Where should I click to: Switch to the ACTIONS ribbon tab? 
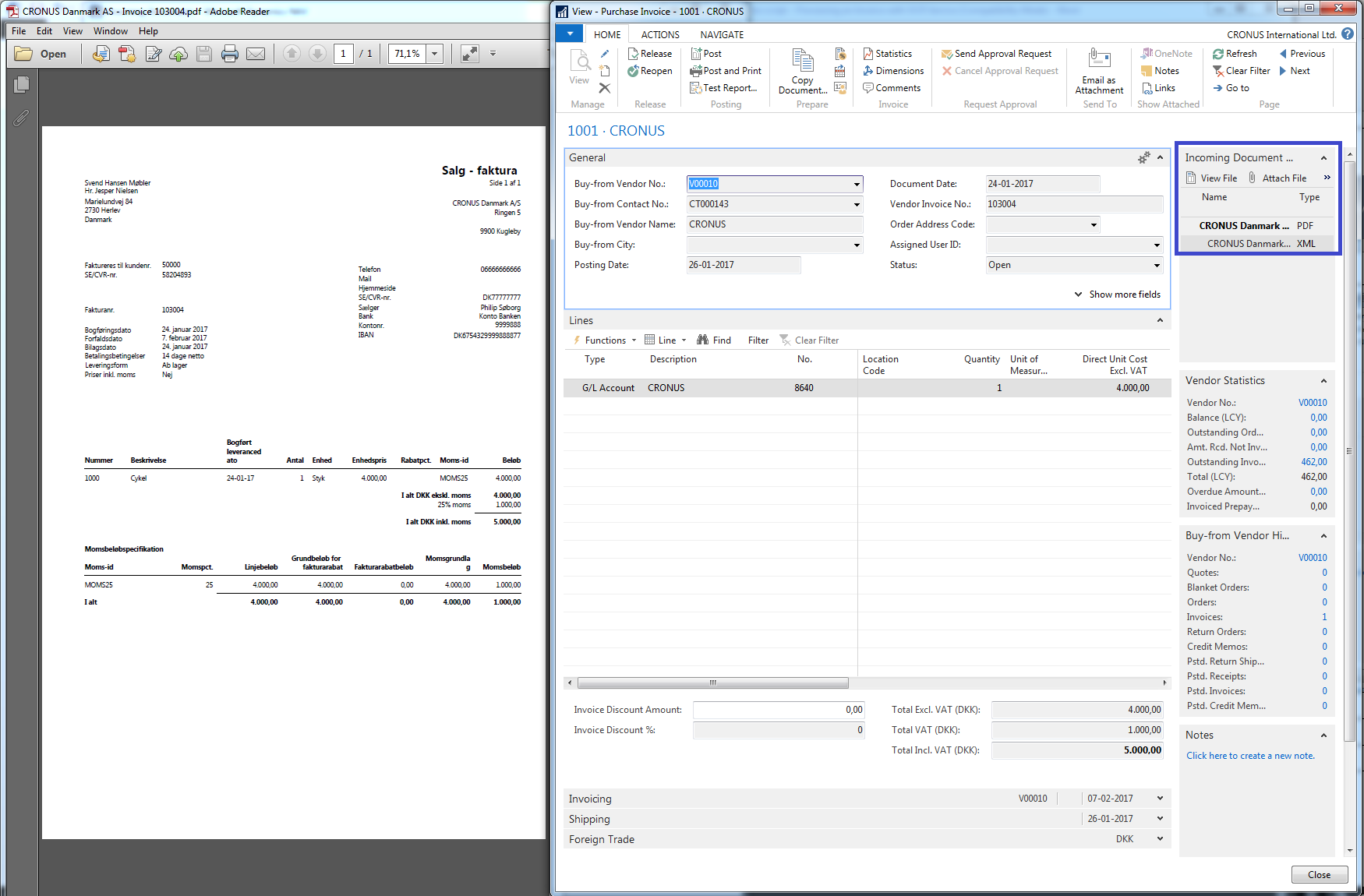(659, 35)
